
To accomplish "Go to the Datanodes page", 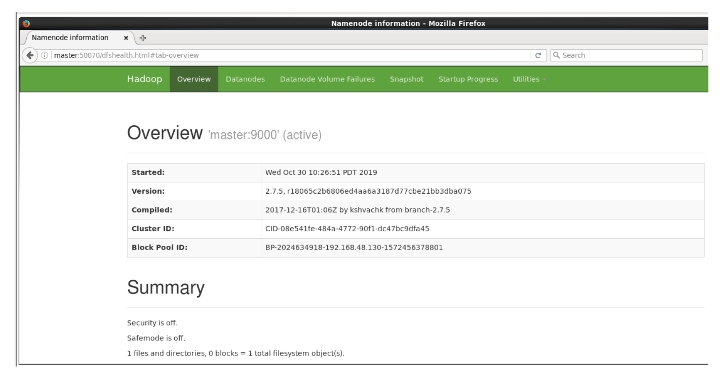I will point(245,79).
